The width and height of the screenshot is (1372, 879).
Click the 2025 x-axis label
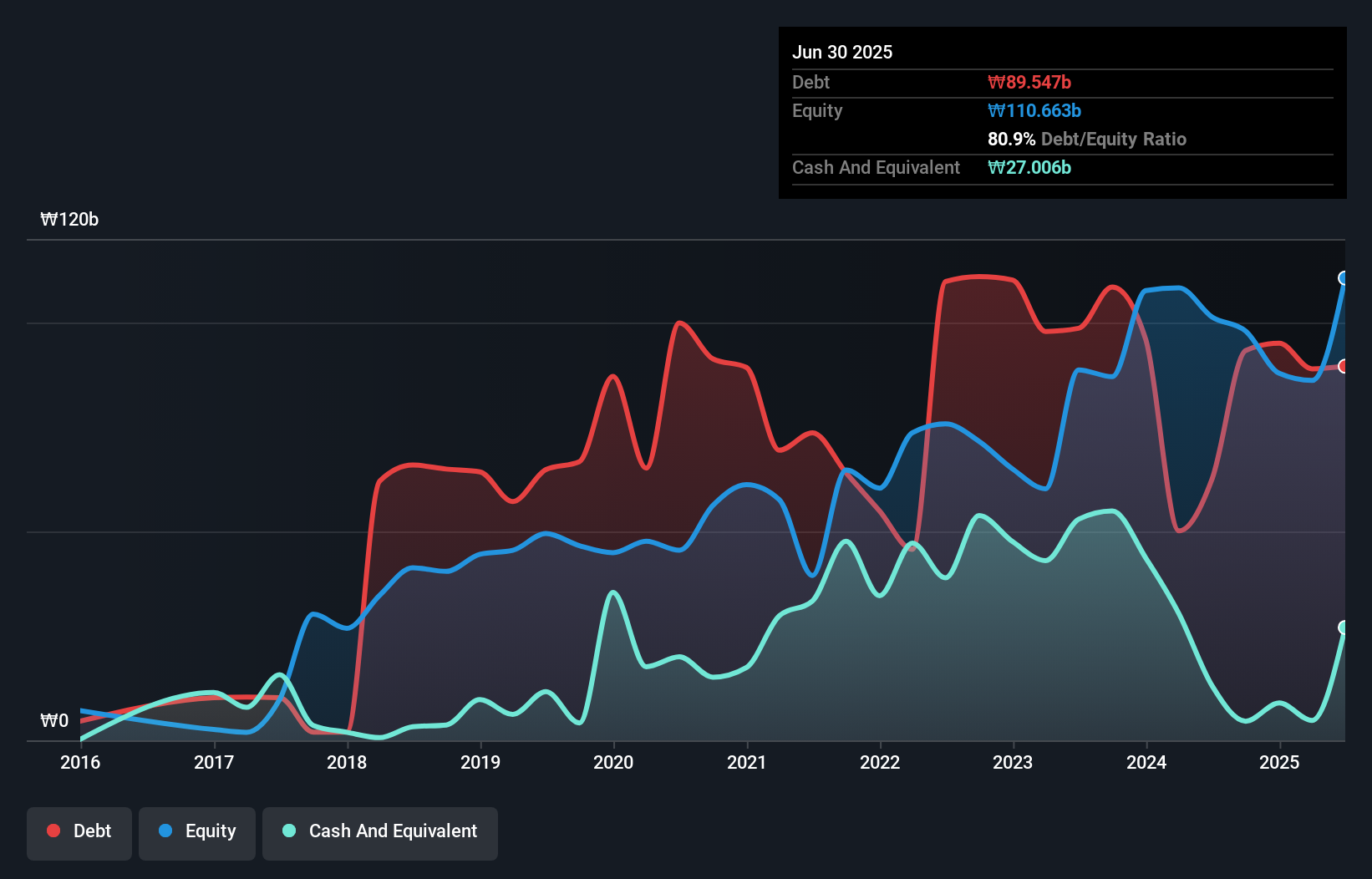click(1279, 762)
